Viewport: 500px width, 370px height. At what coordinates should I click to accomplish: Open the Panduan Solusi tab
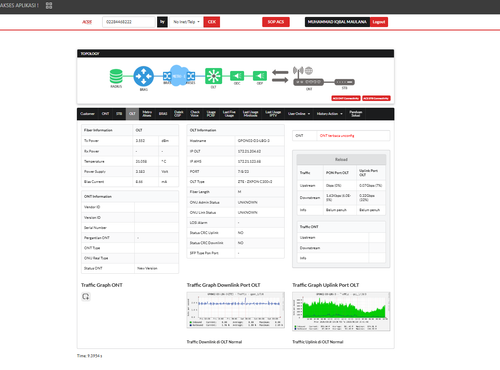(x=356, y=114)
